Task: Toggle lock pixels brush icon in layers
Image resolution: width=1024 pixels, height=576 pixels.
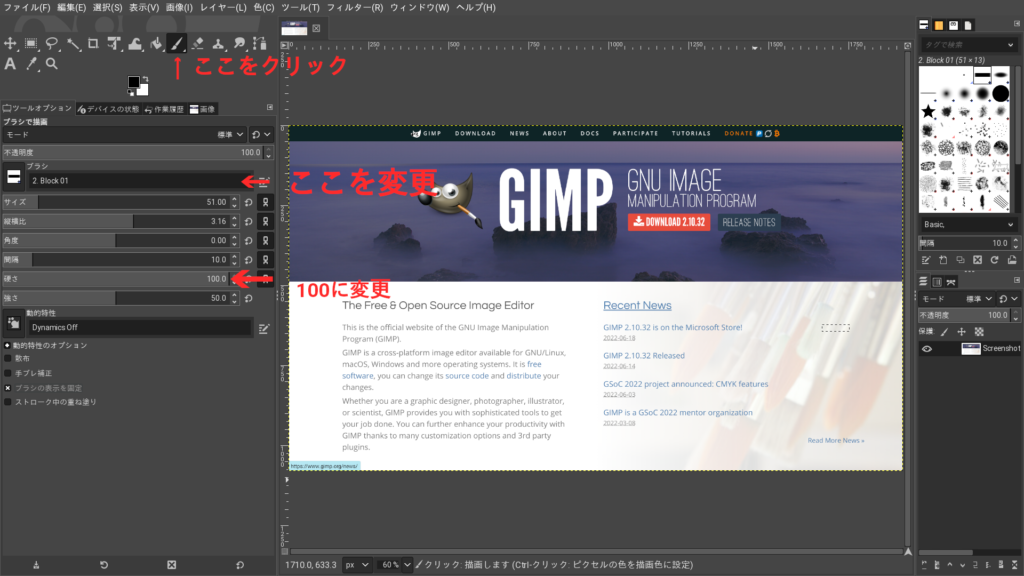Action: coord(944,332)
